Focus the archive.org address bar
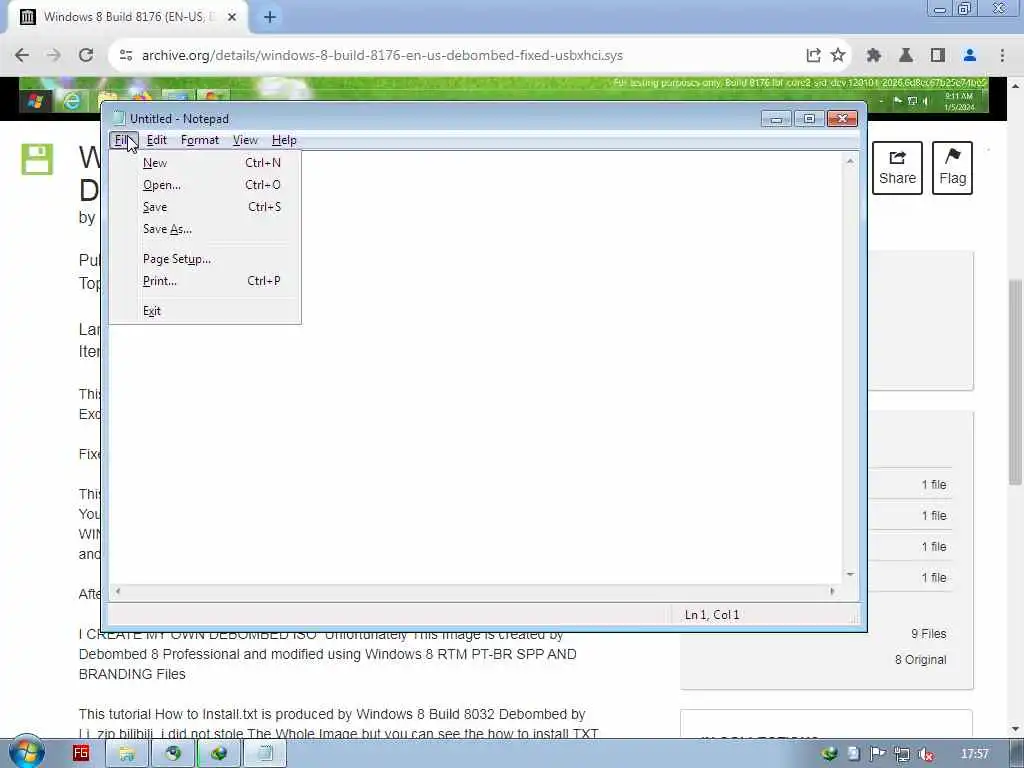Image resolution: width=1024 pixels, height=768 pixels. (382, 56)
